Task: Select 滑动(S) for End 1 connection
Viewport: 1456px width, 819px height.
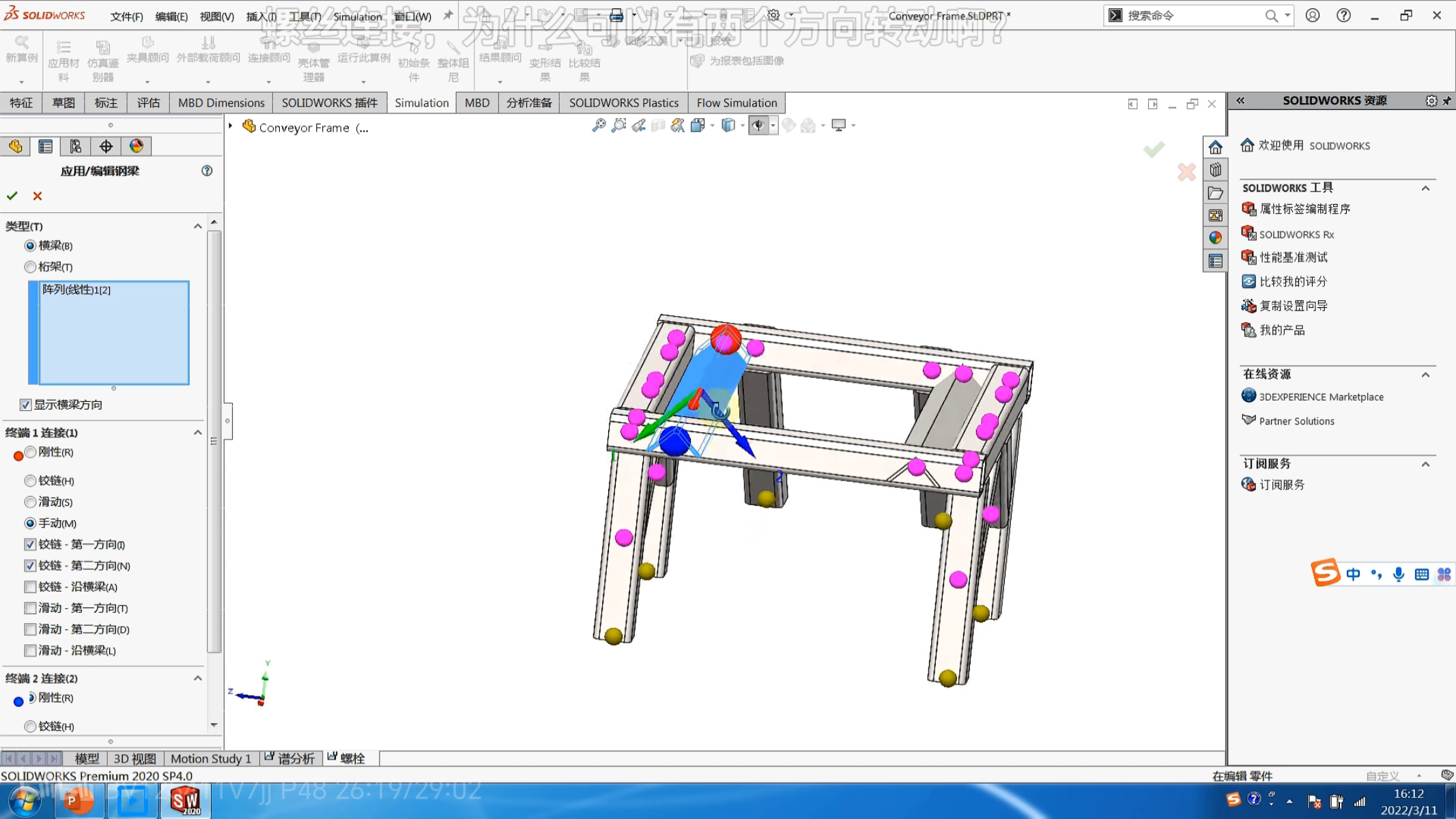Action: pyautogui.click(x=30, y=502)
